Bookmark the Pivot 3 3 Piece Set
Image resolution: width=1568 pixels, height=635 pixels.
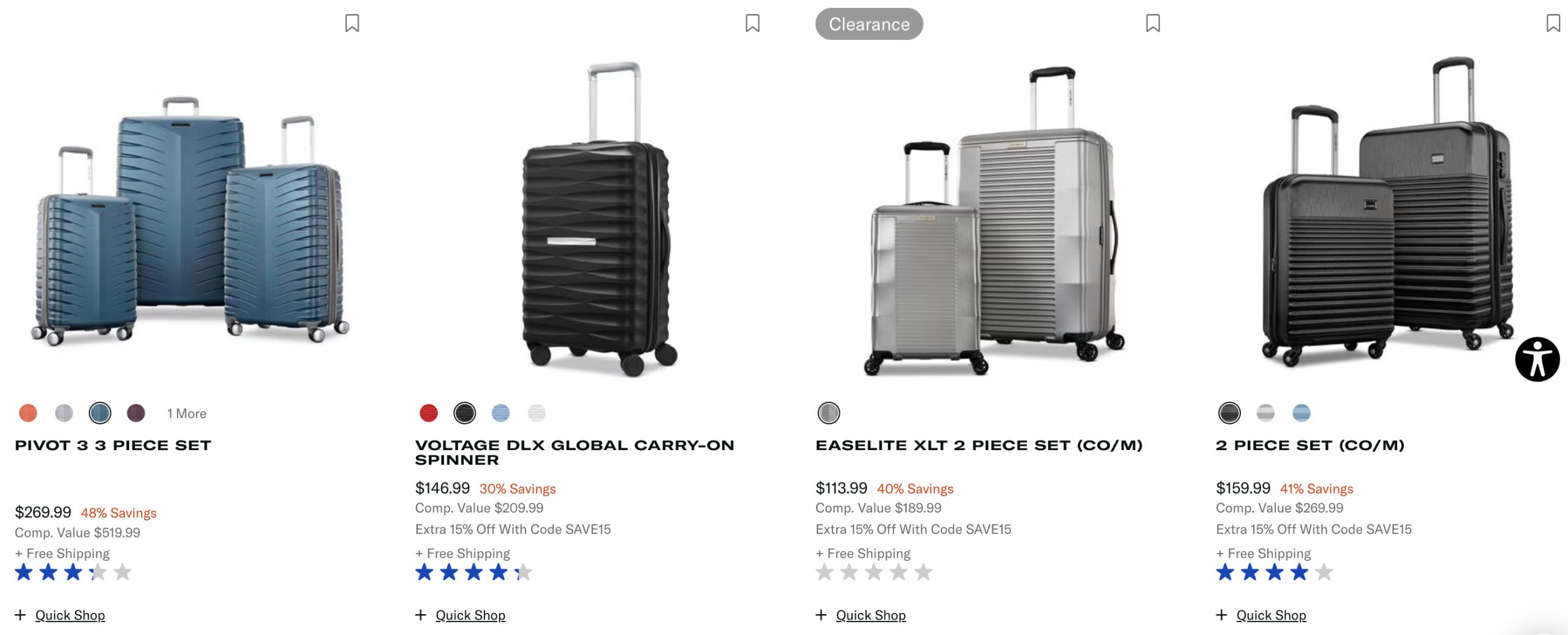[352, 23]
